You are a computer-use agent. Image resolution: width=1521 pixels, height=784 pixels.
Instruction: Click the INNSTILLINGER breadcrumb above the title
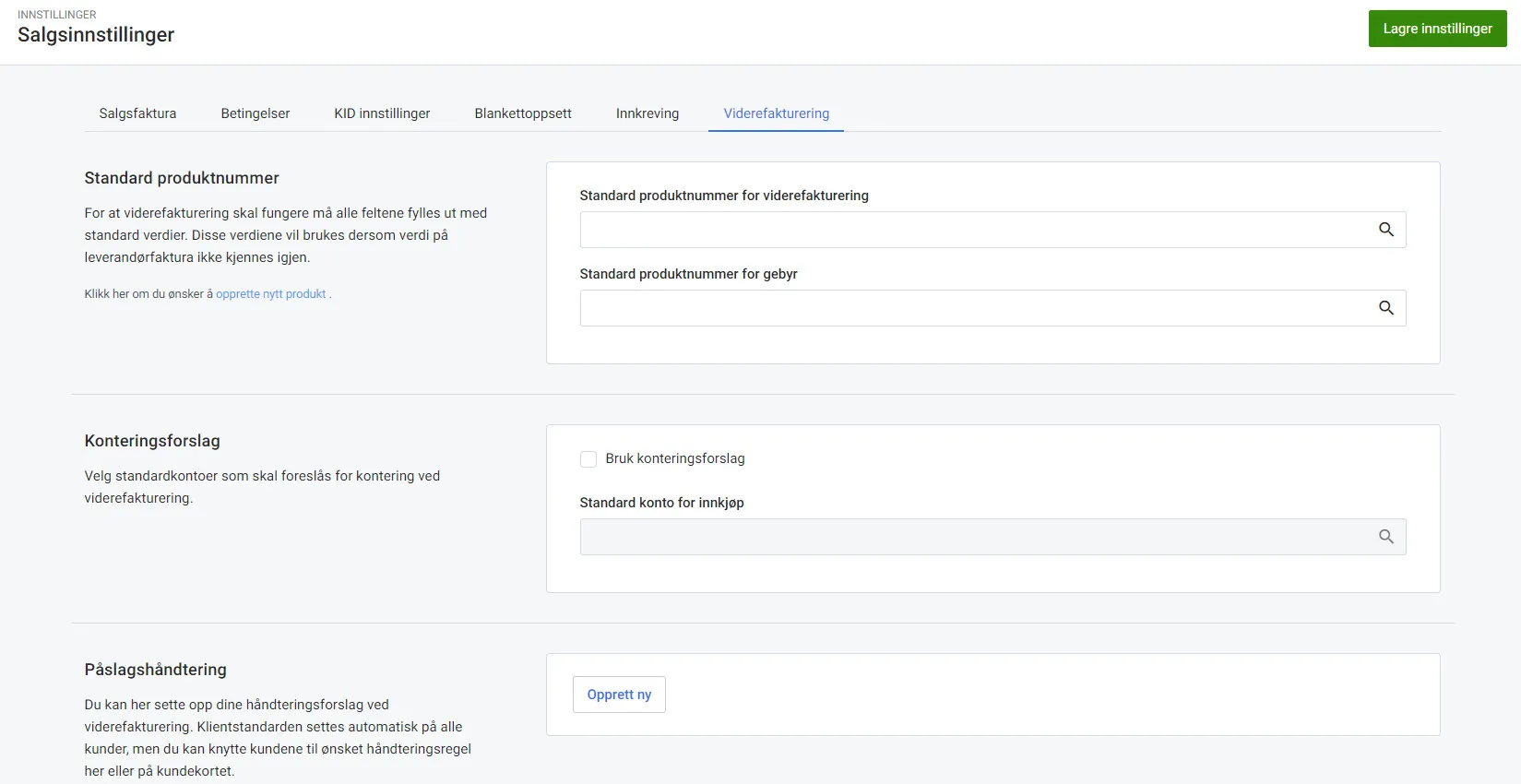tap(57, 15)
